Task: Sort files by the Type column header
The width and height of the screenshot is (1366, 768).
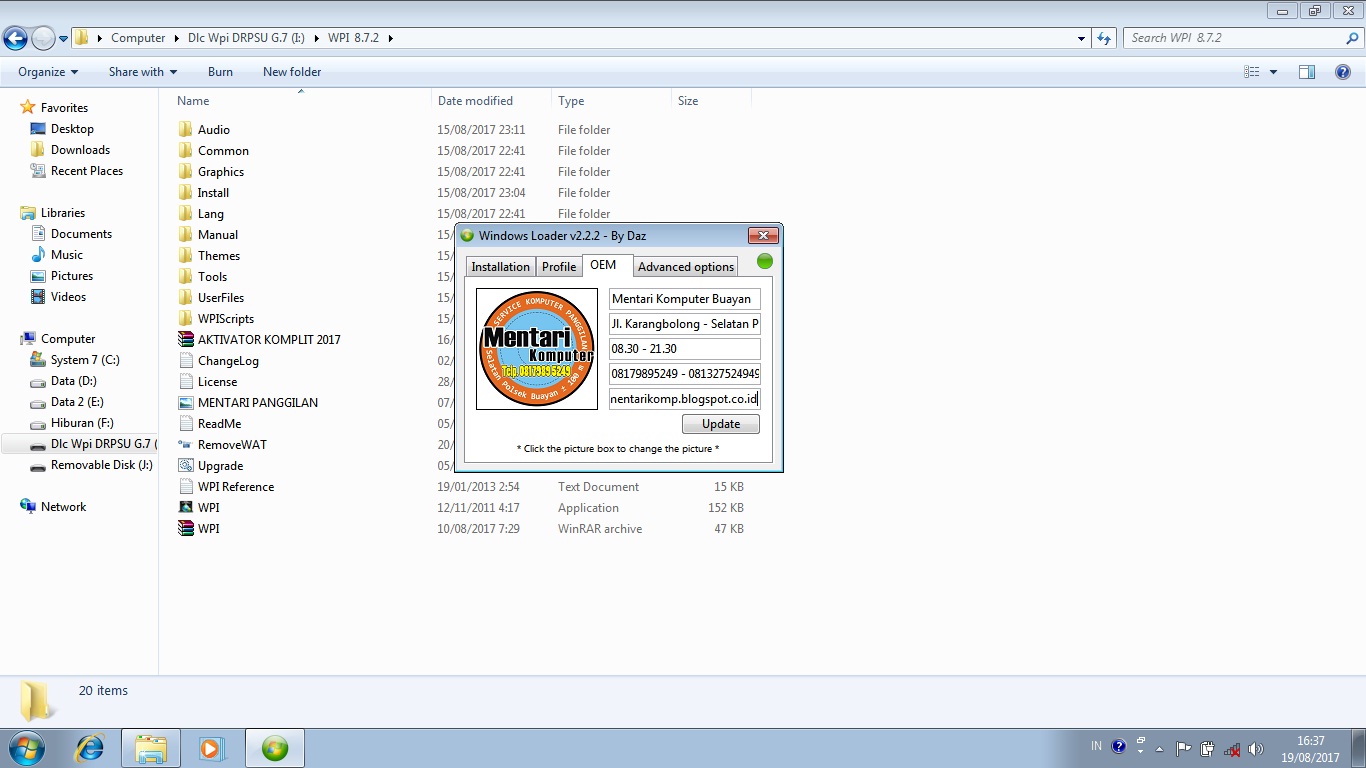Action: pyautogui.click(x=611, y=101)
